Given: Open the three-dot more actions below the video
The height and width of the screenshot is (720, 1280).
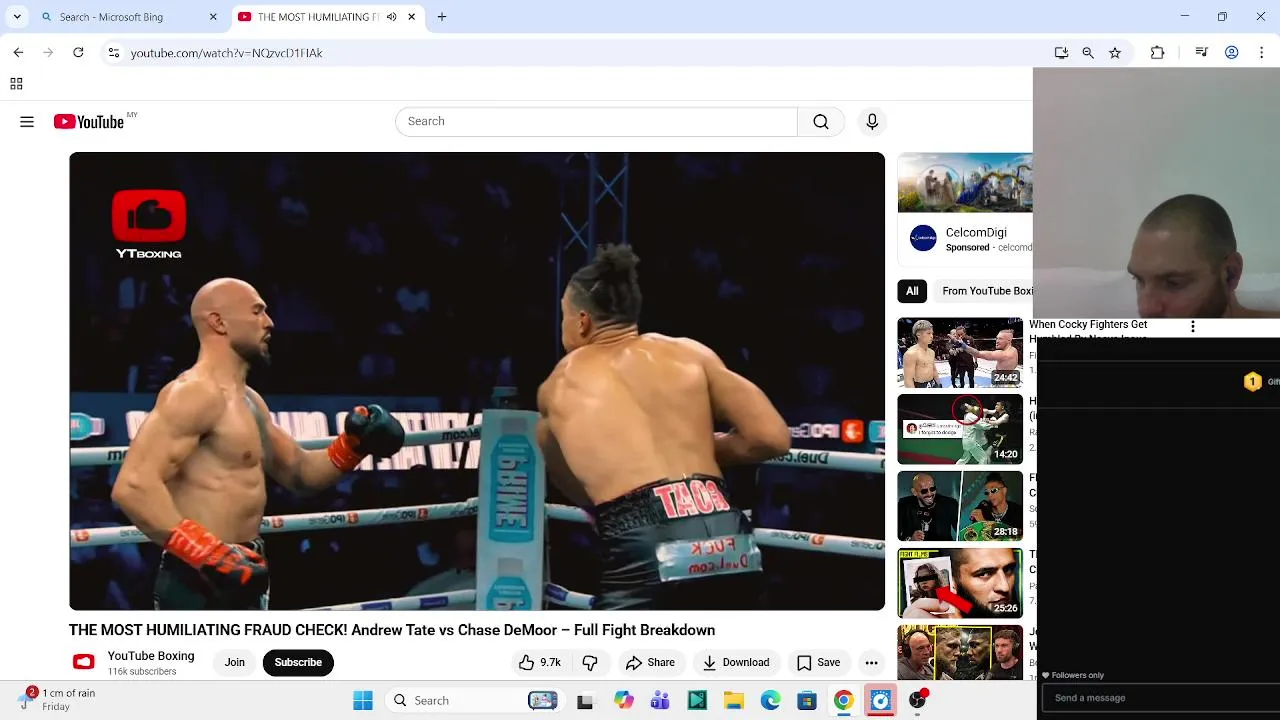Looking at the screenshot, I should 871,662.
